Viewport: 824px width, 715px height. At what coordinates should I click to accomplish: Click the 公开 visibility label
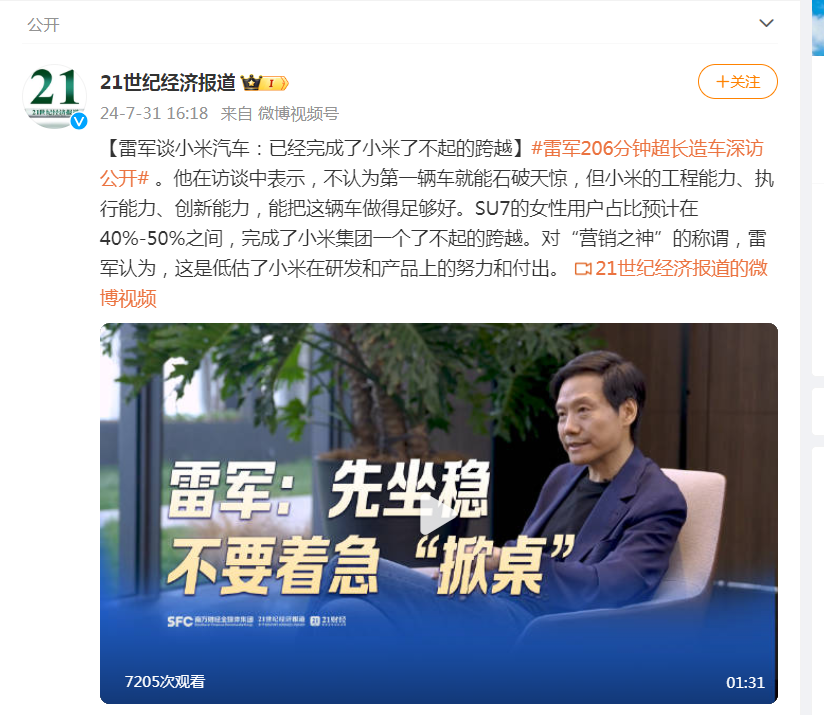click(43, 25)
